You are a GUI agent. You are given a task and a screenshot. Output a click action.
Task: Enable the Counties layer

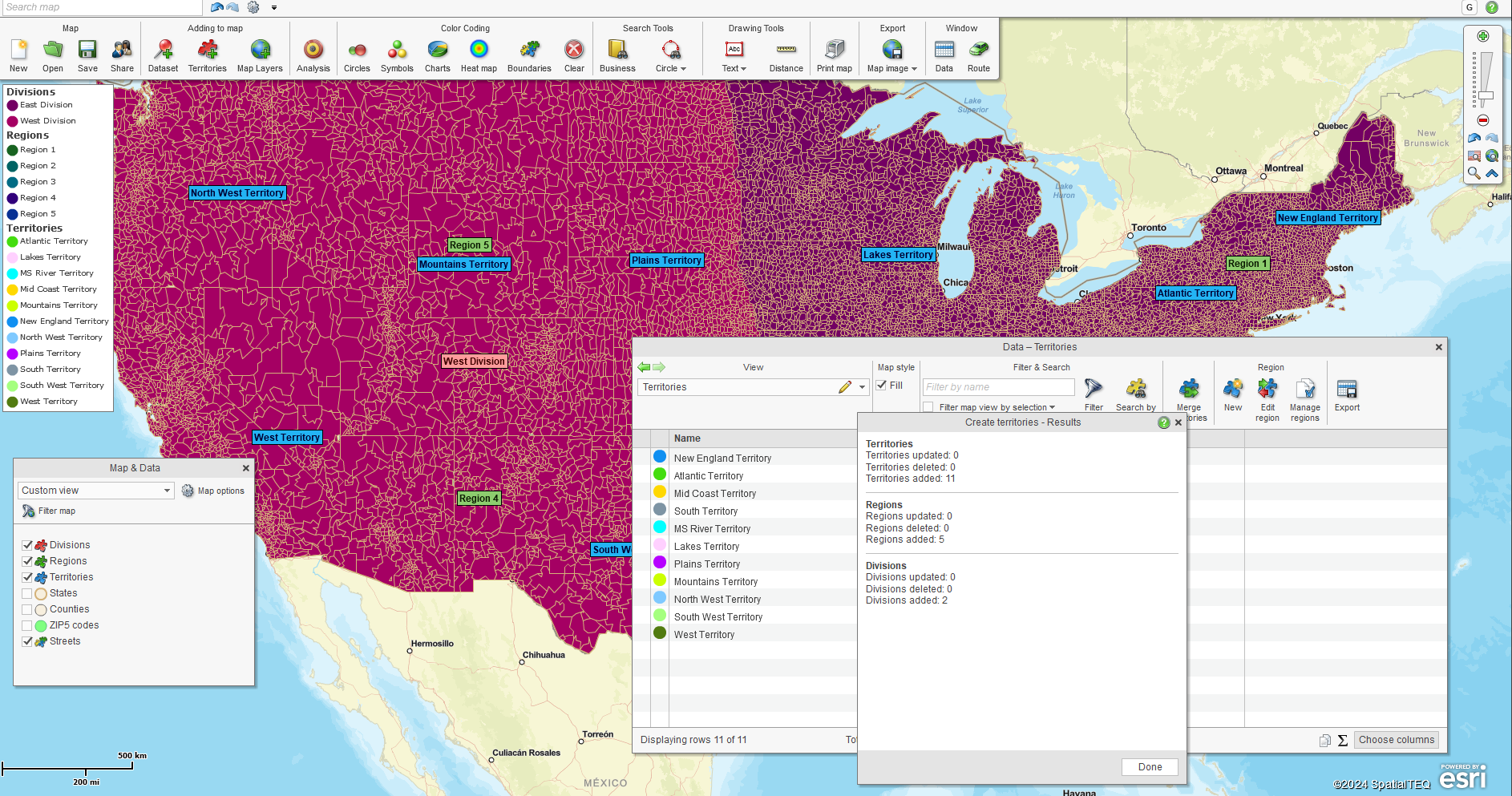click(27, 609)
